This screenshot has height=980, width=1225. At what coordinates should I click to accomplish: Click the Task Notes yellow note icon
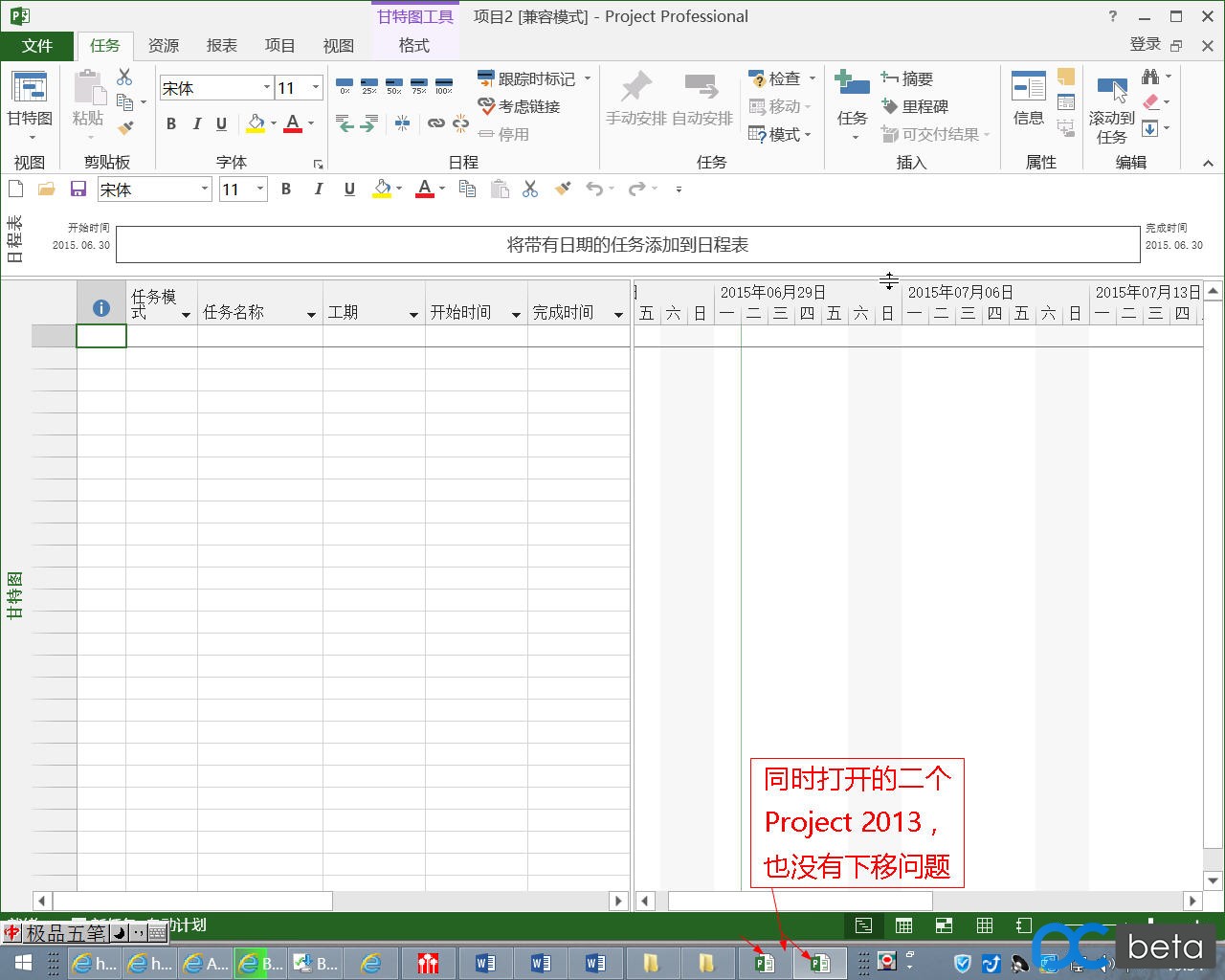click(1066, 78)
